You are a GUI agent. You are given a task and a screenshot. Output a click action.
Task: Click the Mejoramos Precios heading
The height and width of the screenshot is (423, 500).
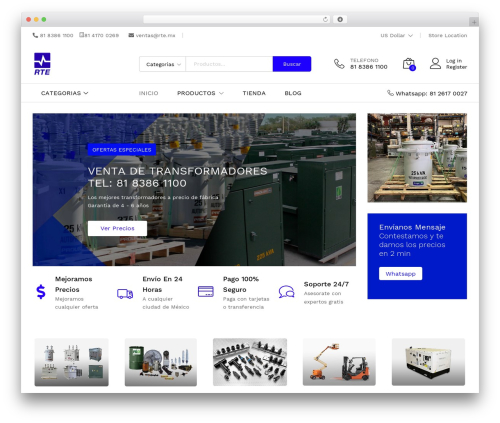pyautogui.click(x=73, y=284)
